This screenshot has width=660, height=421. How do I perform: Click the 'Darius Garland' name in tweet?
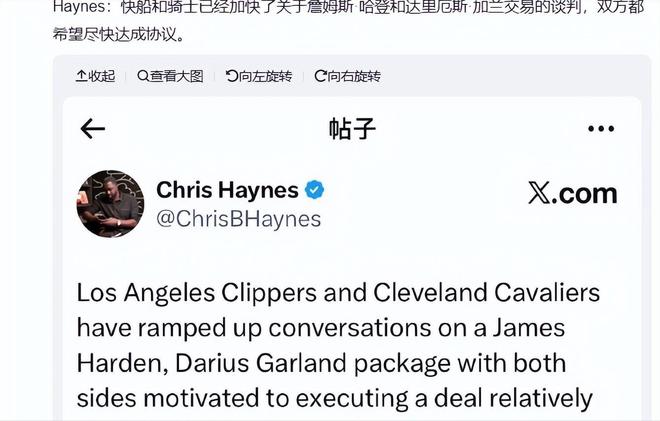click(261, 363)
